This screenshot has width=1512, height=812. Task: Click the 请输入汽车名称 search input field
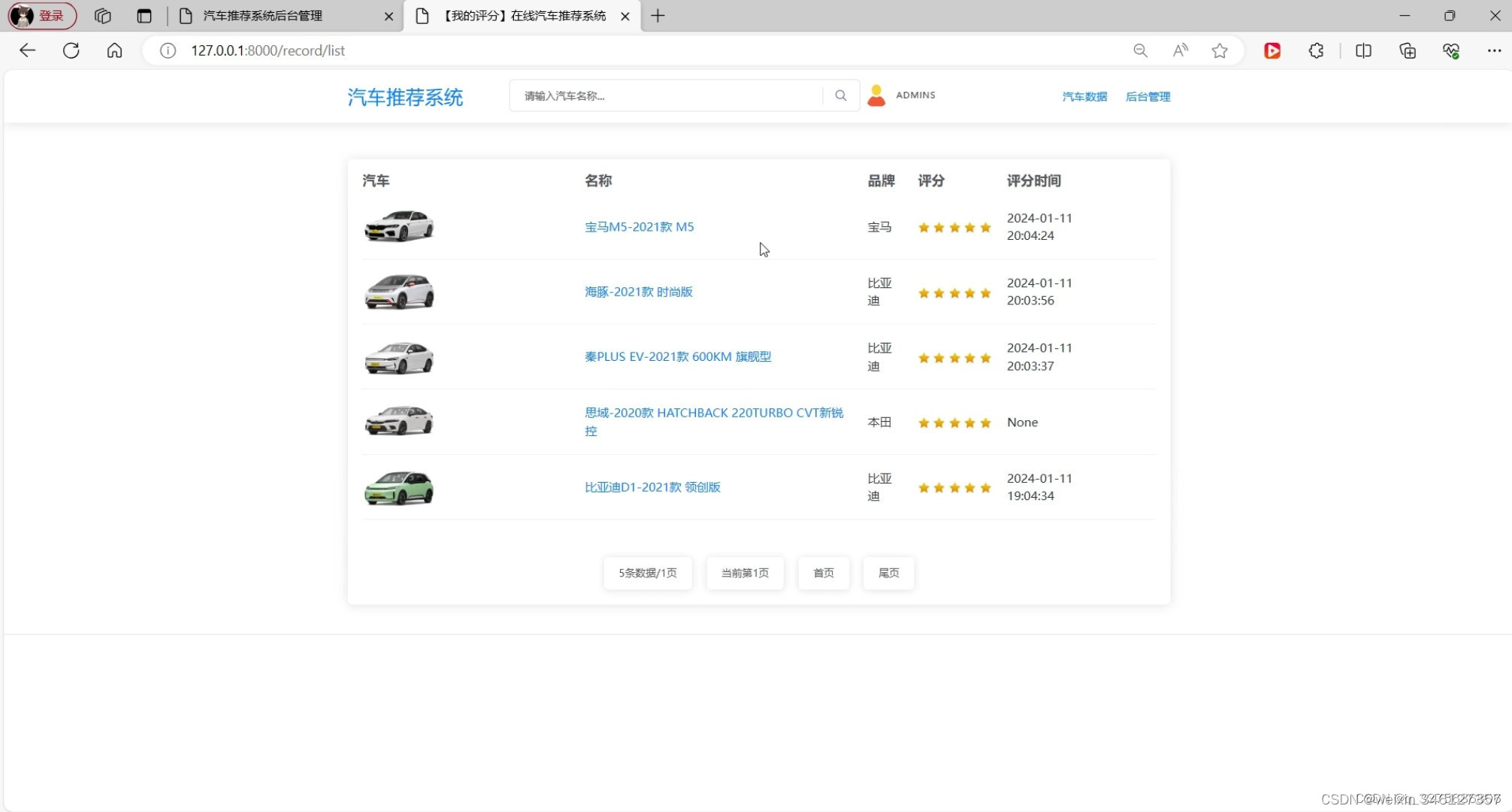661,95
